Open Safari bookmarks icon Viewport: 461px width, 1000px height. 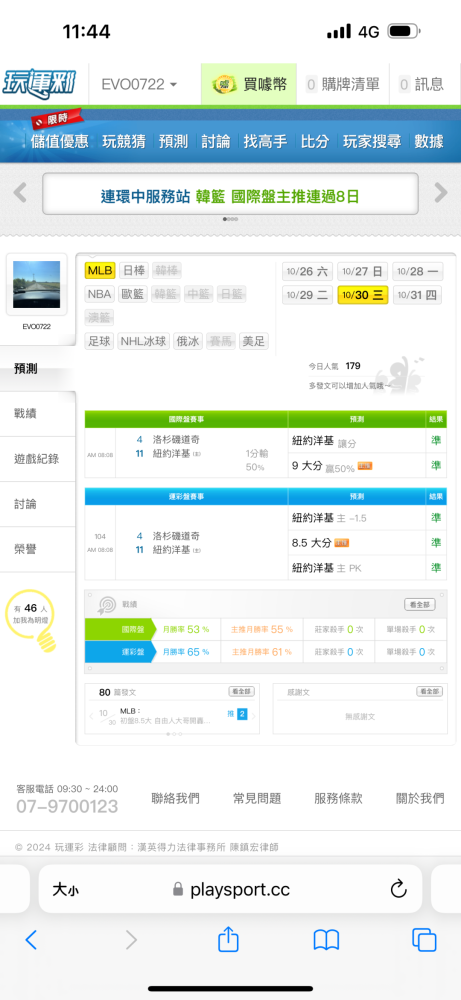(326, 940)
